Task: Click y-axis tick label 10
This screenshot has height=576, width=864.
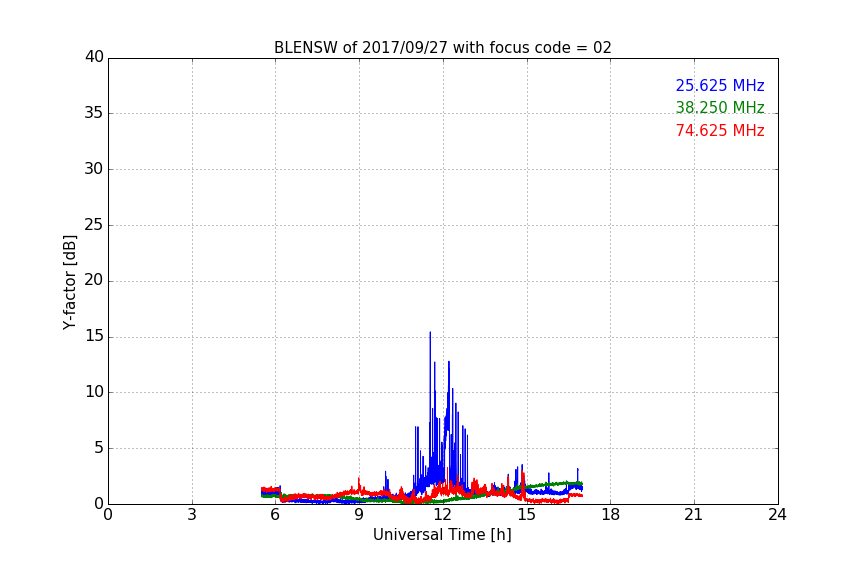Action: 94,392
